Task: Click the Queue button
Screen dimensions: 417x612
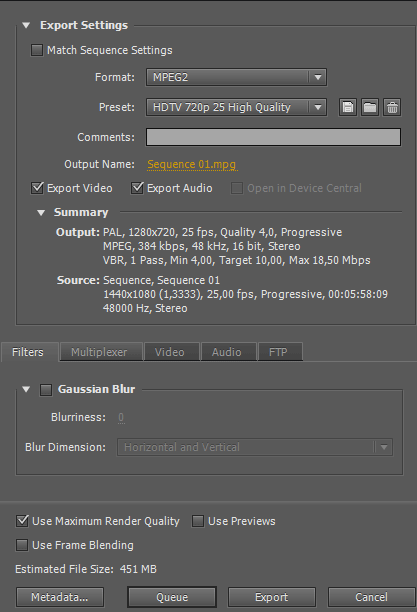Action: coord(172,597)
